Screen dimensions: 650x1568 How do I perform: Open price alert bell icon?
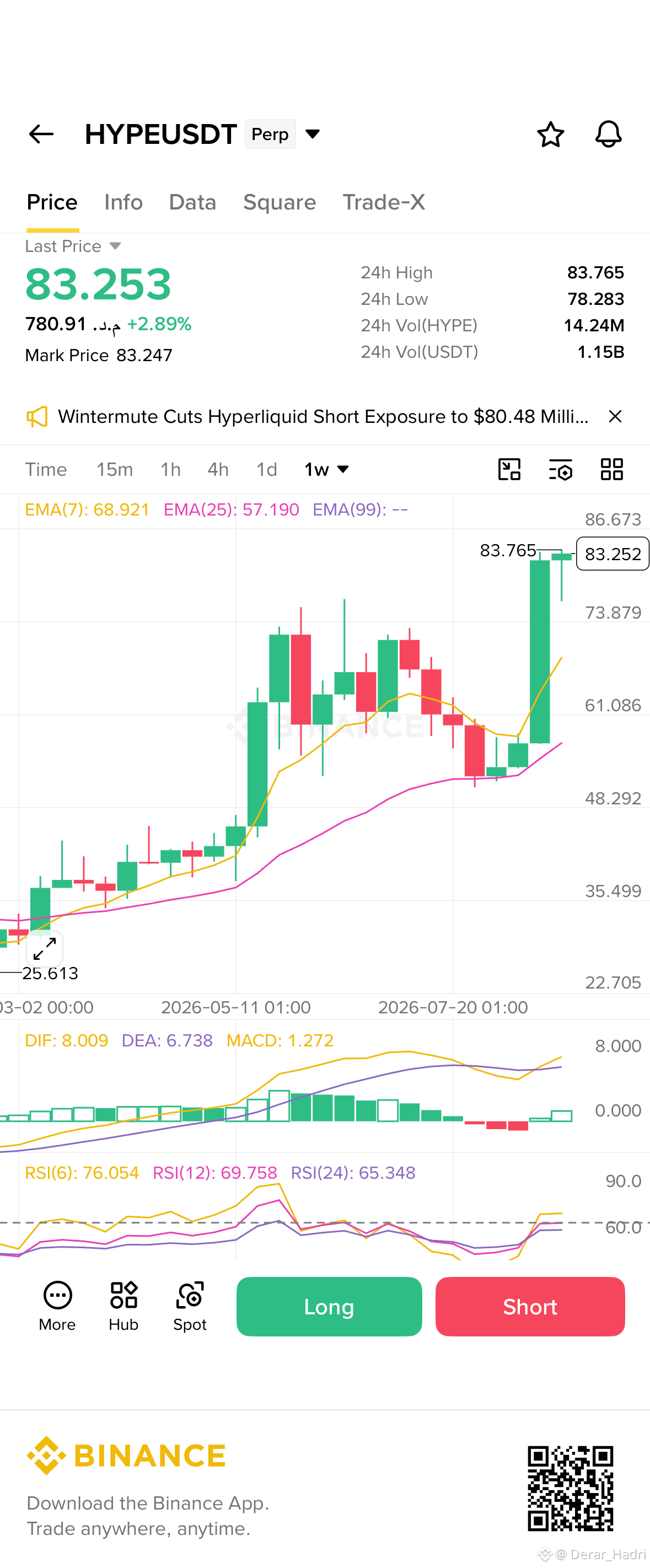pyautogui.click(x=608, y=134)
